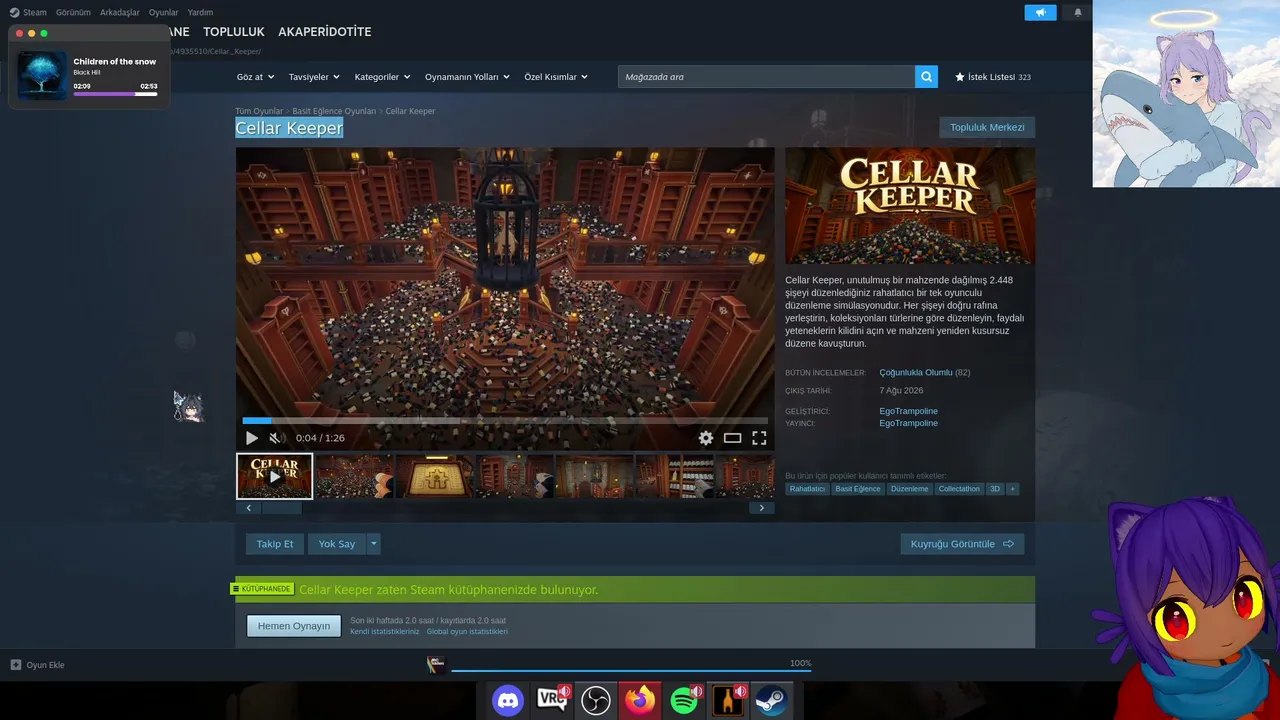
Task: Unmute the trailer audio
Action: point(275,438)
